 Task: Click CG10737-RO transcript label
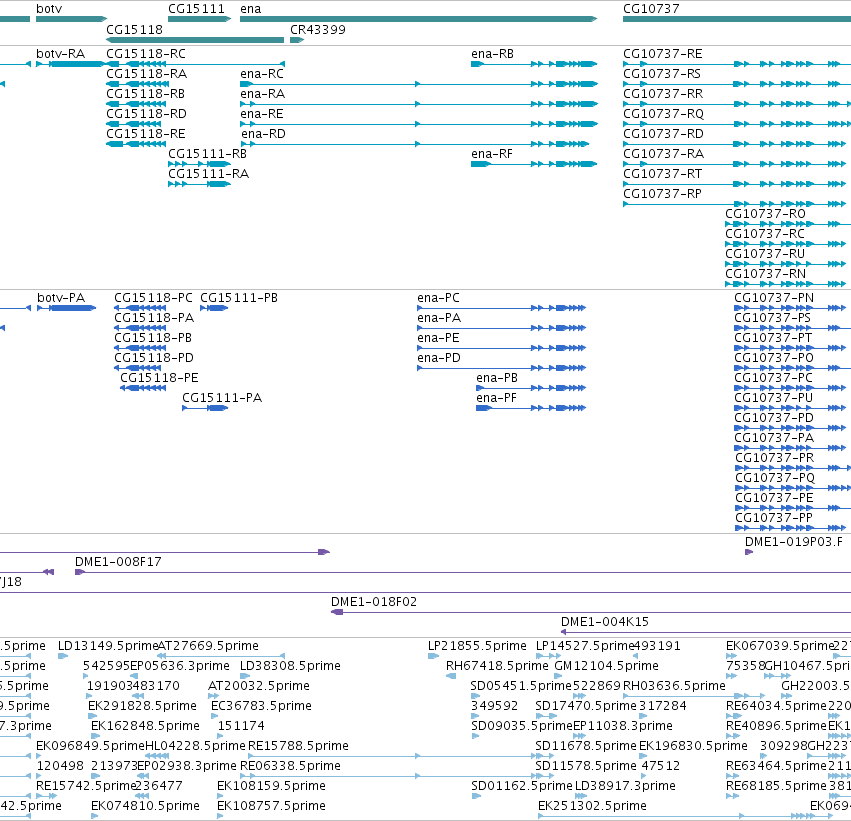point(765,214)
